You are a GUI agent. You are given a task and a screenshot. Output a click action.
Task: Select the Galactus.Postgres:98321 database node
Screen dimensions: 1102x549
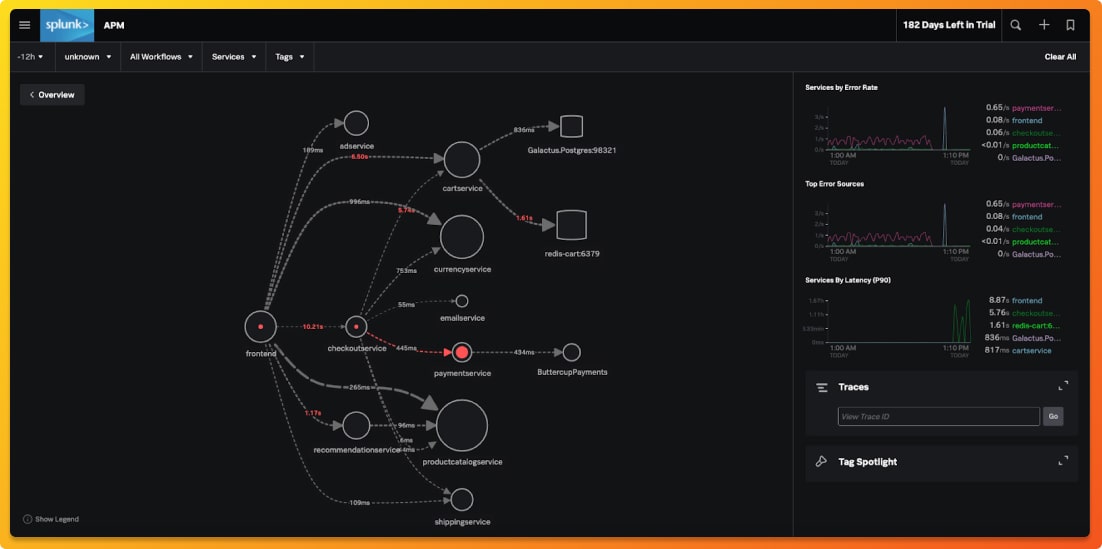tap(571, 127)
